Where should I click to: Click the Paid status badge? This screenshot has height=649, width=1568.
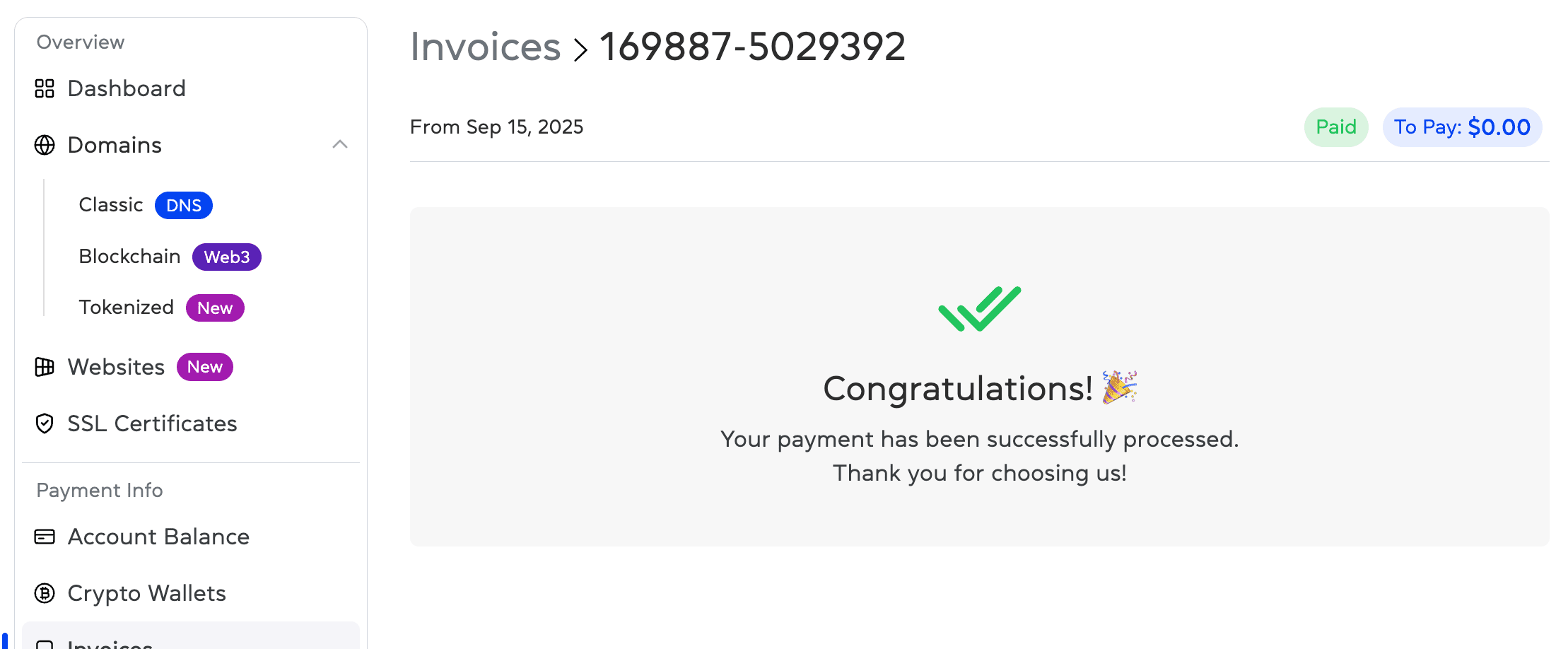[1335, 127]
